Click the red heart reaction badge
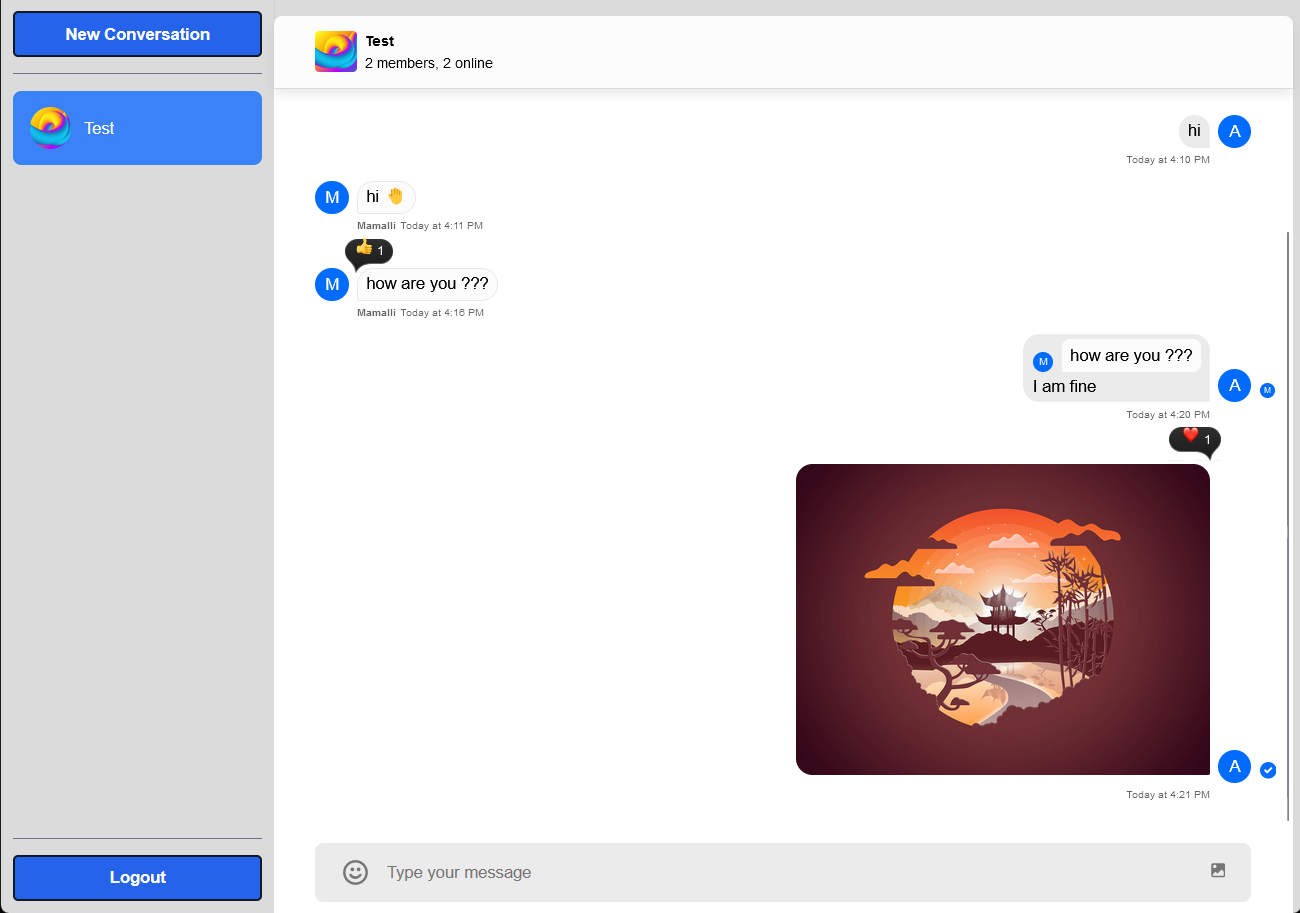This screenshot has height=913, width=1300. [x=1195, y=439]
